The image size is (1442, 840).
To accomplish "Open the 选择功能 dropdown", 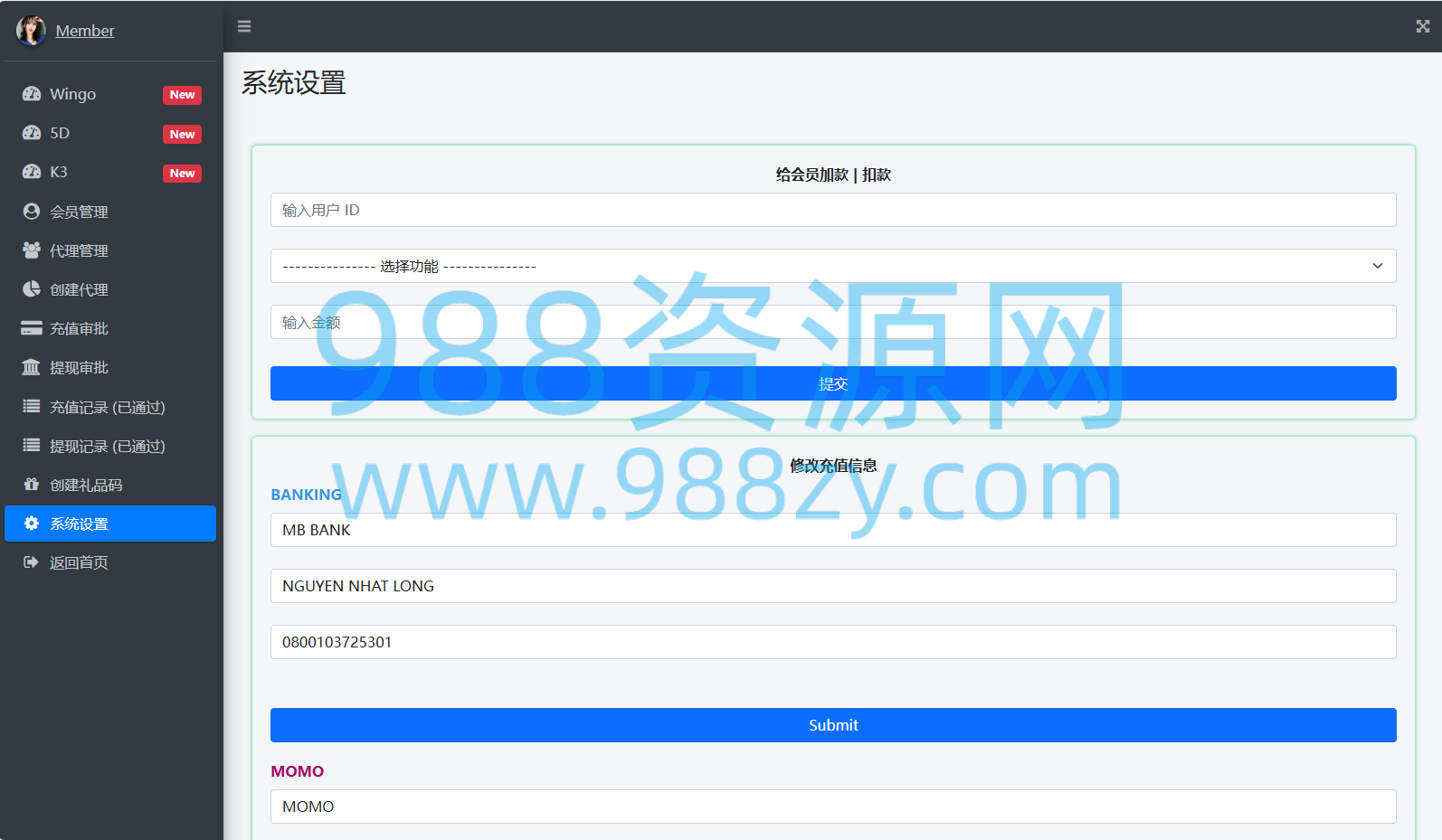I will click(833, 266).
